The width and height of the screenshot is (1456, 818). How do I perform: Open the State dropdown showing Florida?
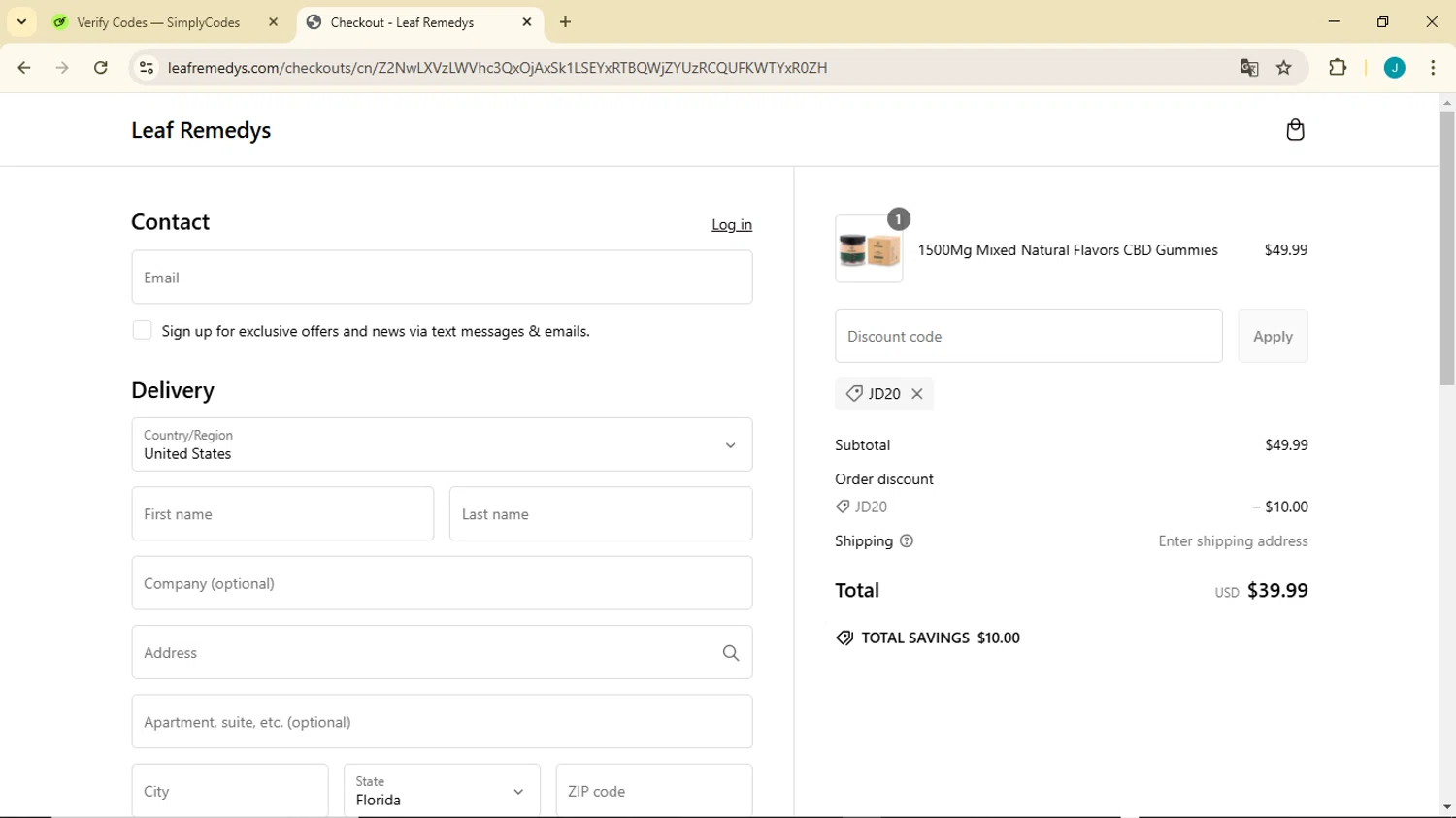[442, 791]
